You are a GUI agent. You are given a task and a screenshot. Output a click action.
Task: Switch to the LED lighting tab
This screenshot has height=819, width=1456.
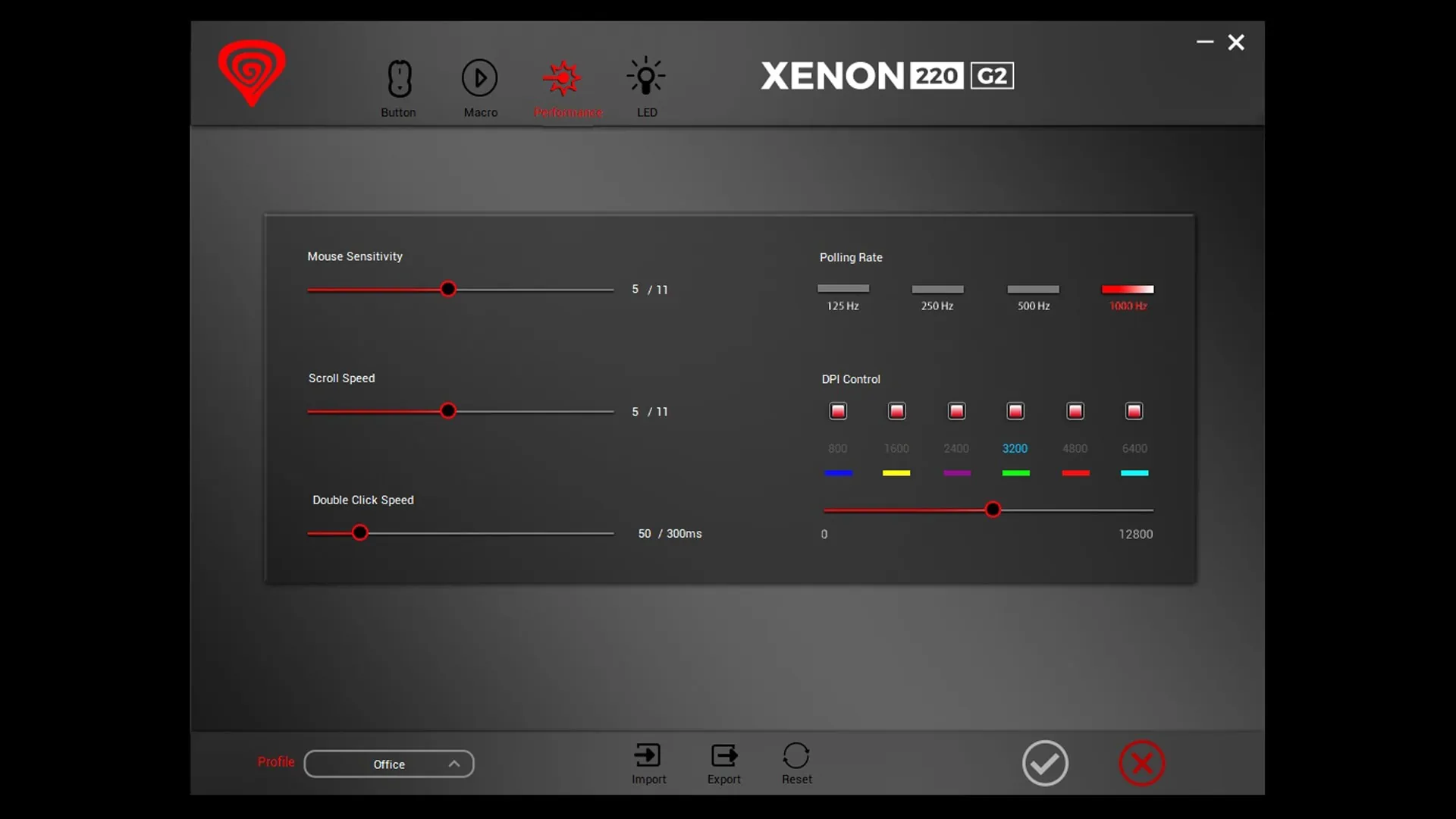pos(646,88)
